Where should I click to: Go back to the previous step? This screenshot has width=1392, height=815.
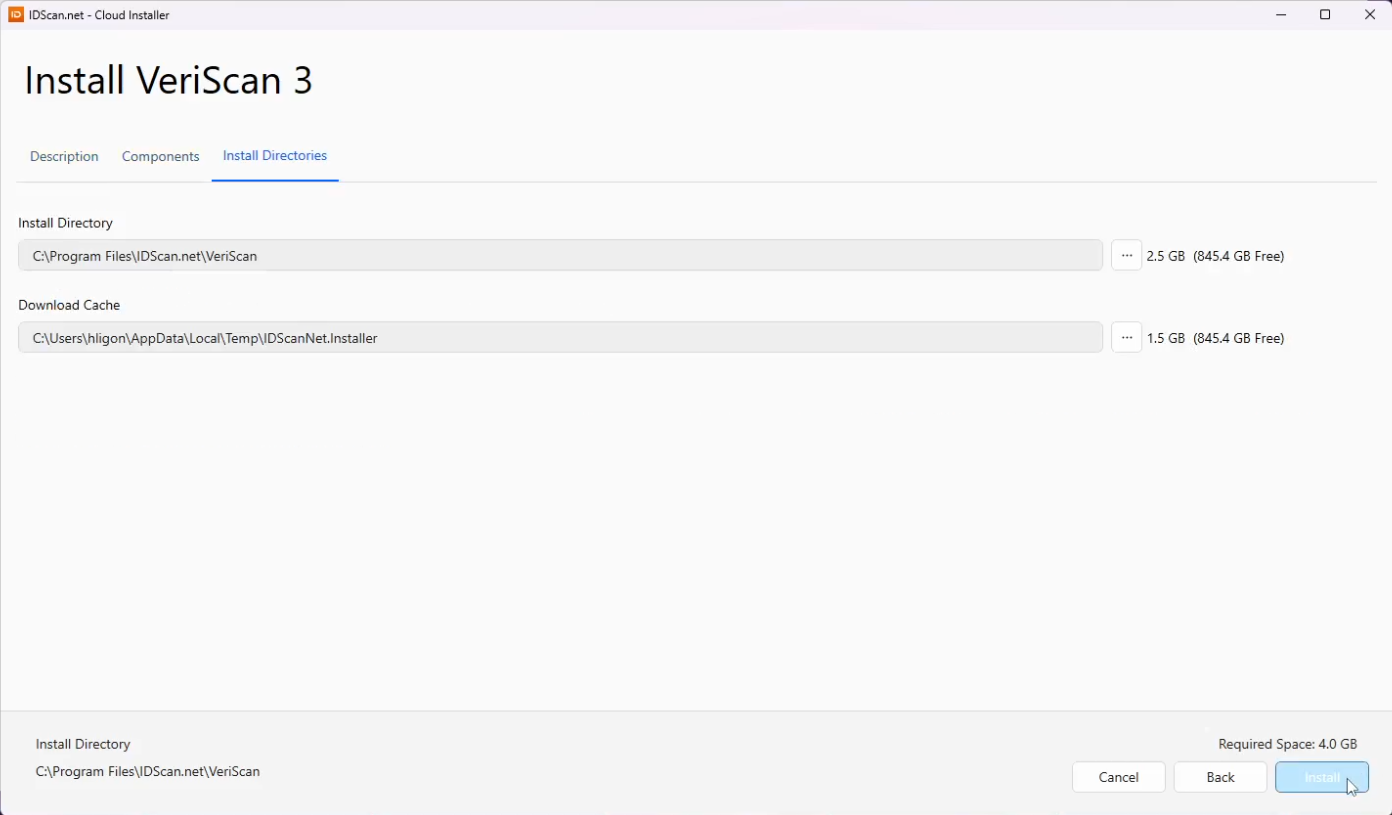point(1221,777)
